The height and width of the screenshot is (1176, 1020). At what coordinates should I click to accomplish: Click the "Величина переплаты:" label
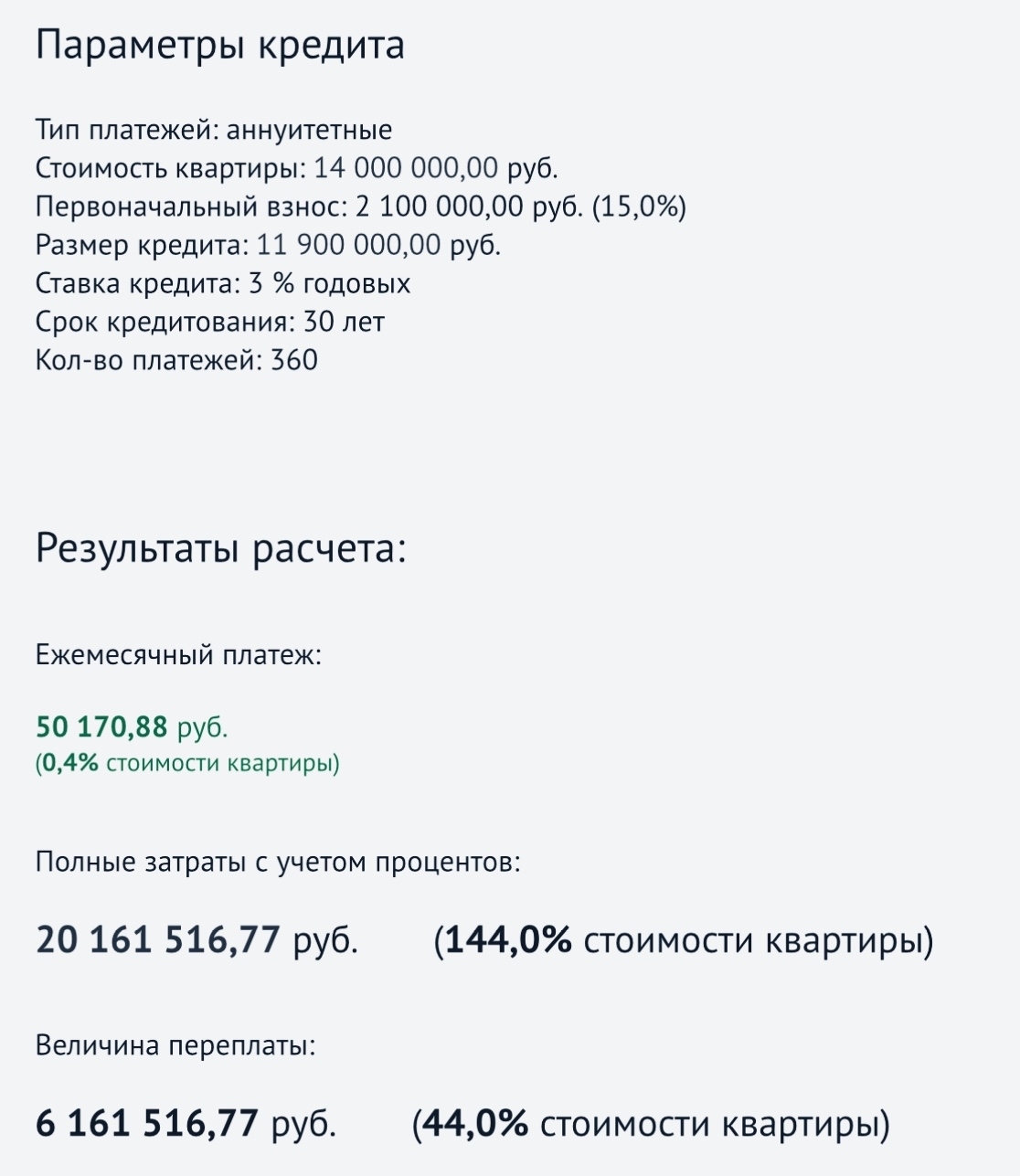pos(175,1045)
